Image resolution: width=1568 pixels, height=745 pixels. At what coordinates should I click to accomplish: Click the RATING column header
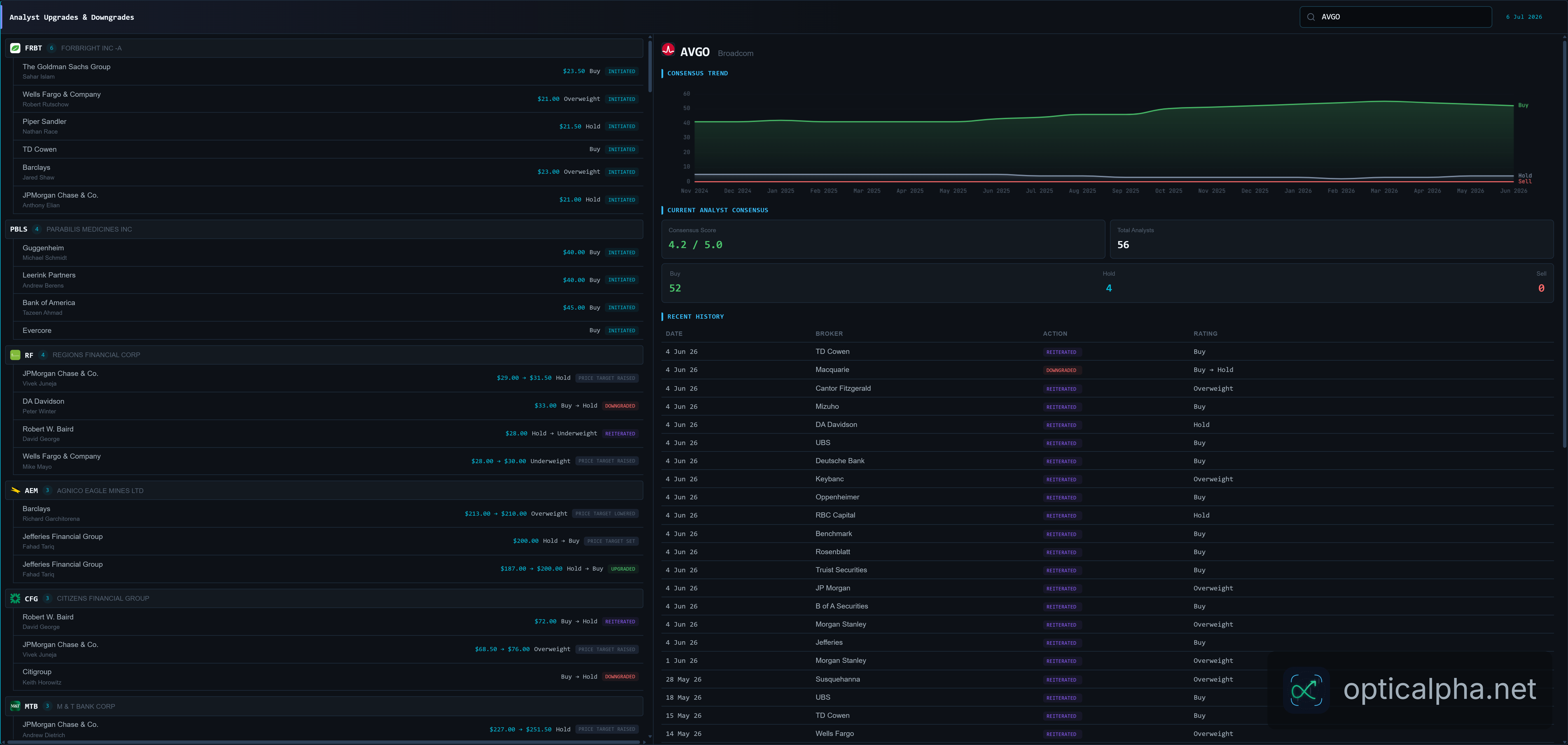(x=1205, y=333)
